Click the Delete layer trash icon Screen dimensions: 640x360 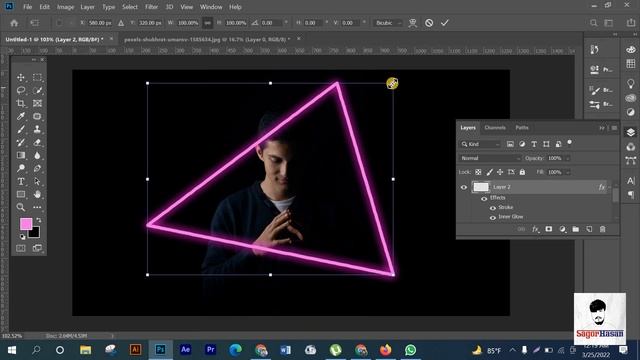(x=602, y=229)
